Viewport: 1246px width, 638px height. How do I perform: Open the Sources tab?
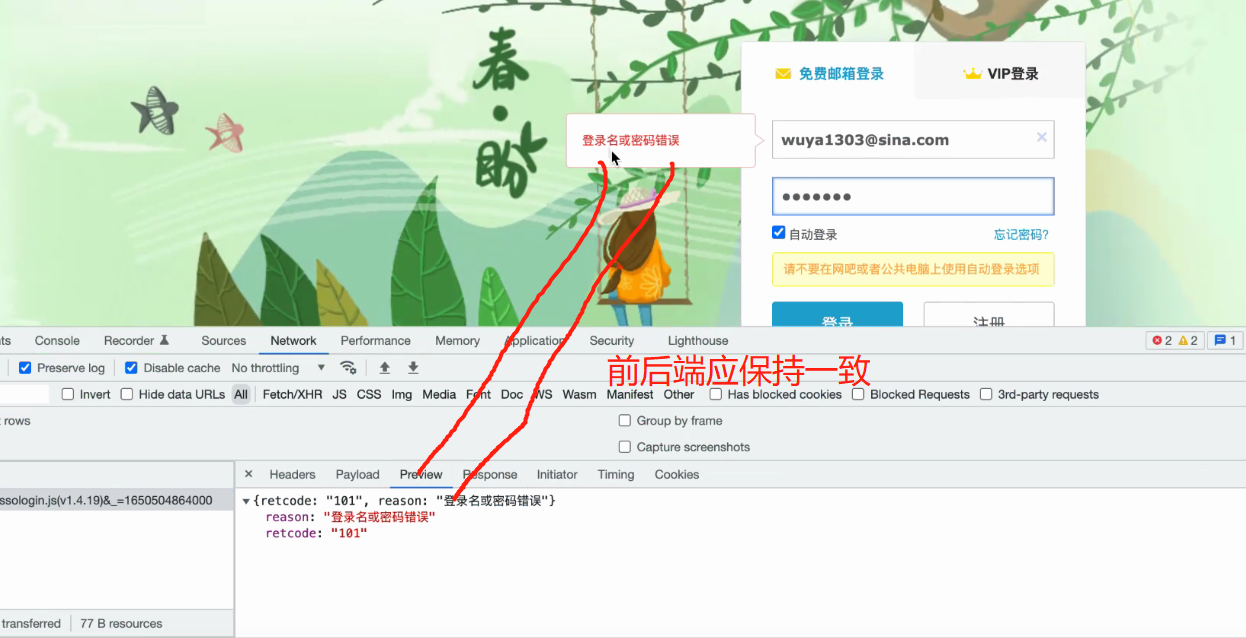223,340
